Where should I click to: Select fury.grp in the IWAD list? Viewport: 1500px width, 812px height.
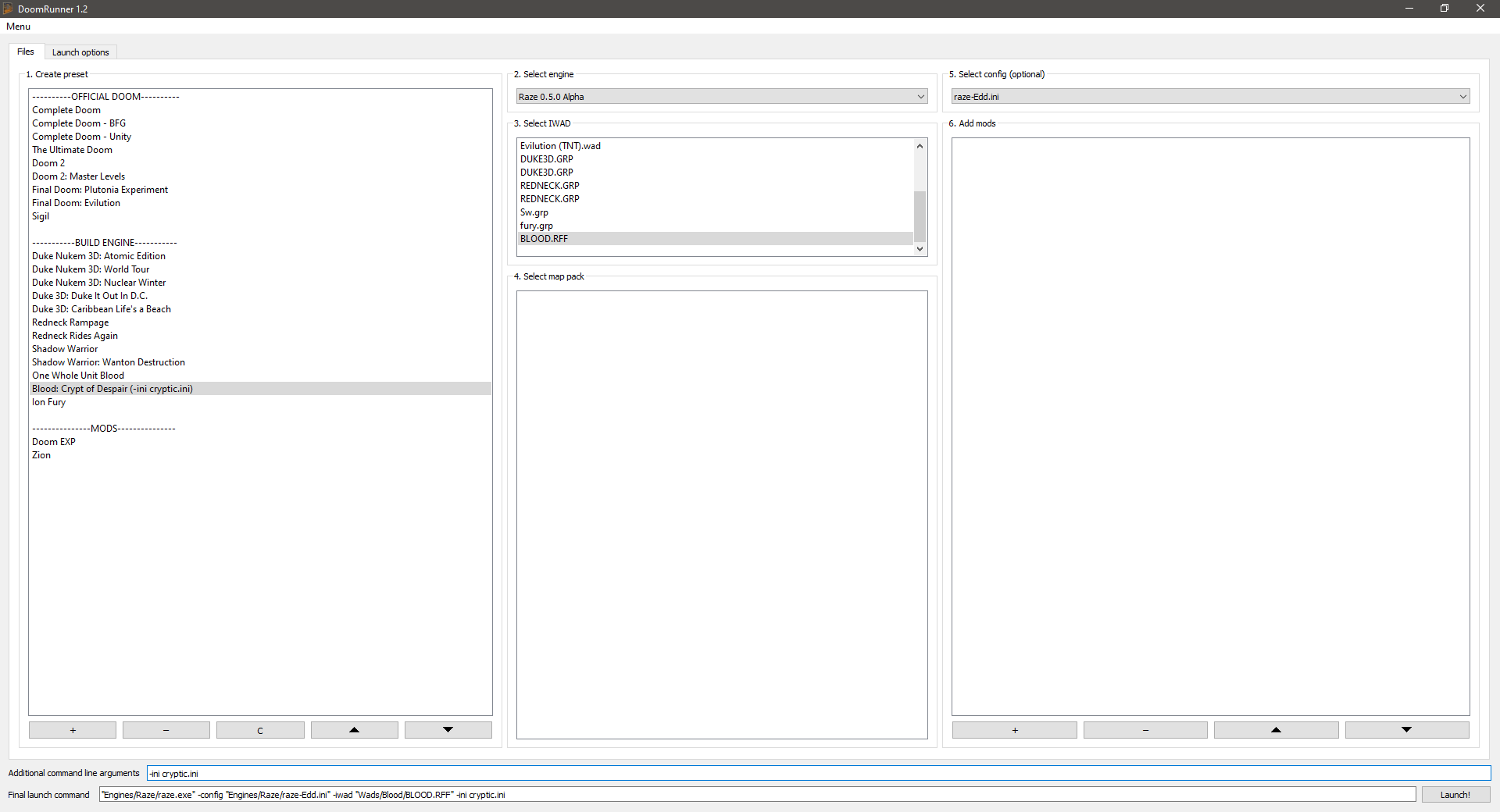(715, 226)
